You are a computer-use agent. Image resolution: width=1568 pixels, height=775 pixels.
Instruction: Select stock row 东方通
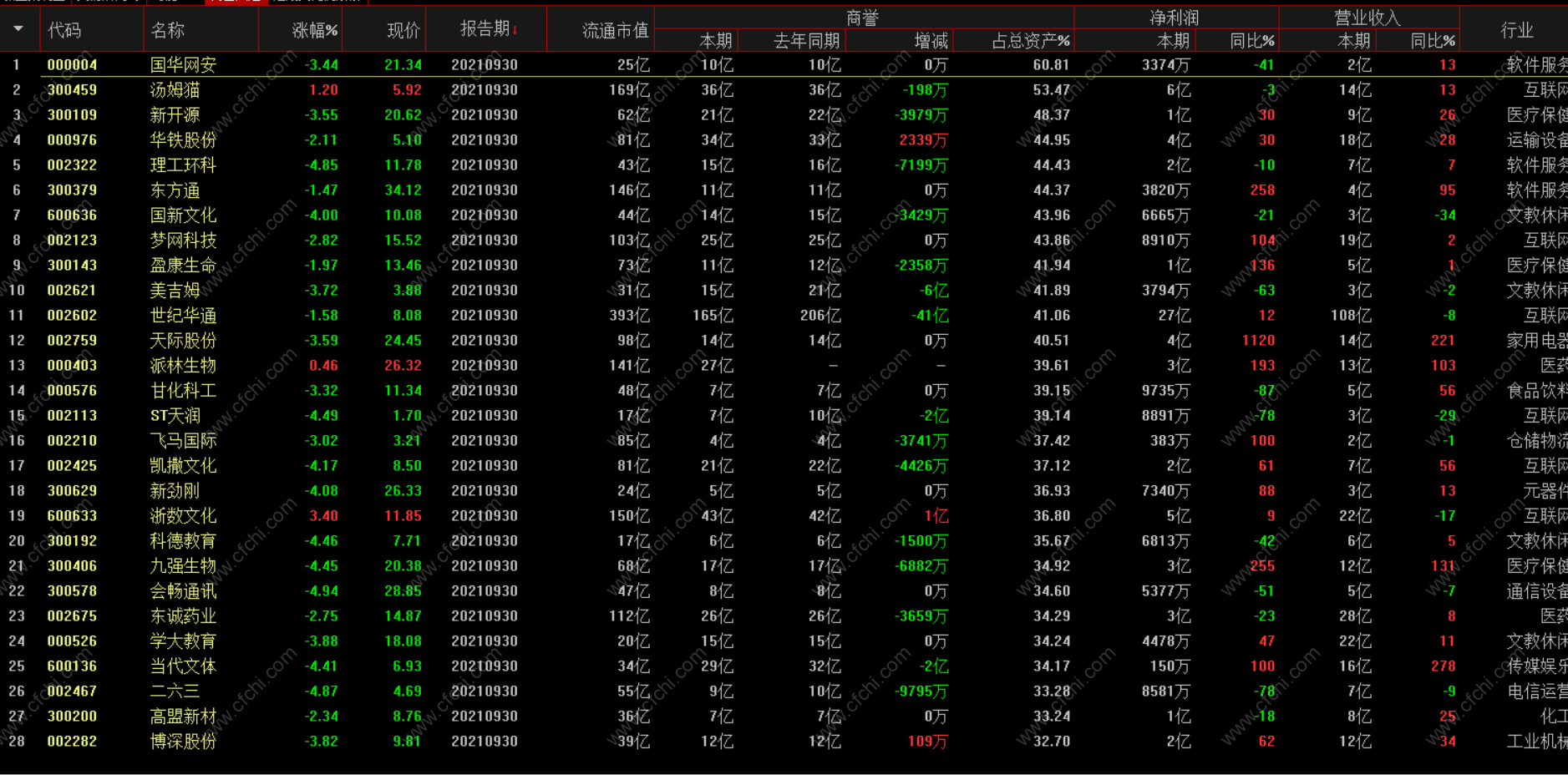click(784, 190)
